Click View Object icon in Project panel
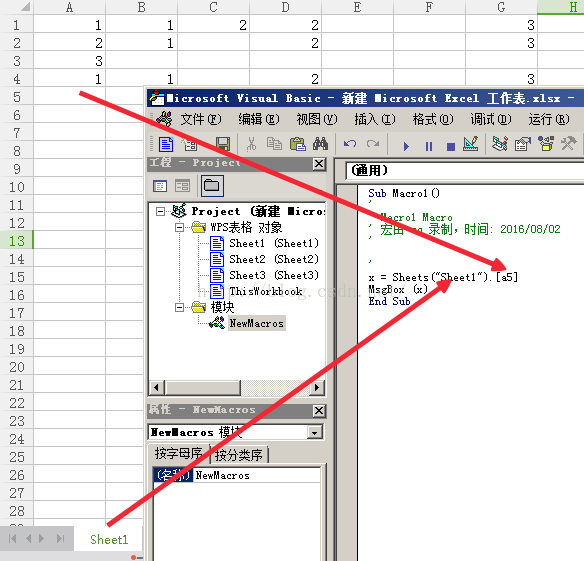This screenshot has width=584, height=561. (182, 186)
